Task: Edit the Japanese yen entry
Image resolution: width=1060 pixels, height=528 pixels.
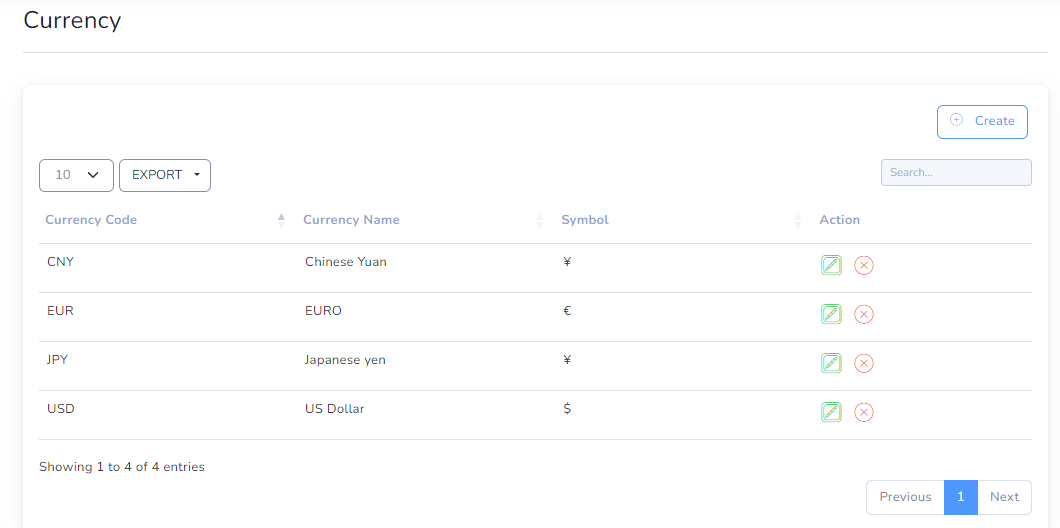Action: 831,363
